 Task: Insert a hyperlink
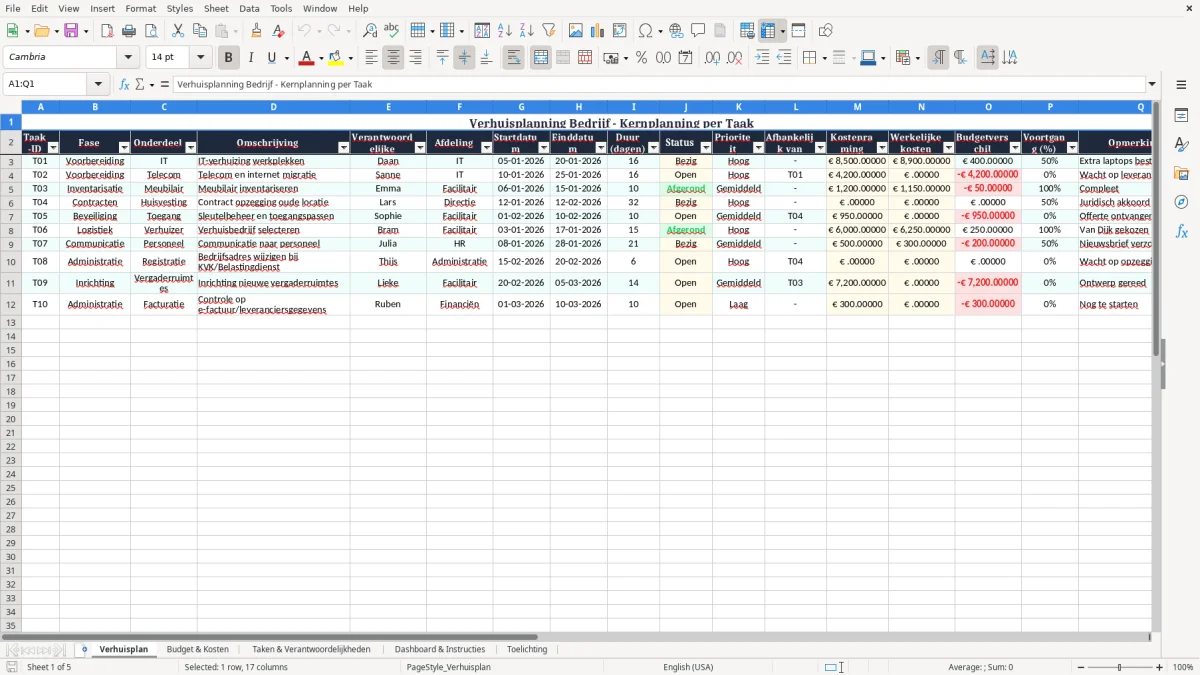676,31
